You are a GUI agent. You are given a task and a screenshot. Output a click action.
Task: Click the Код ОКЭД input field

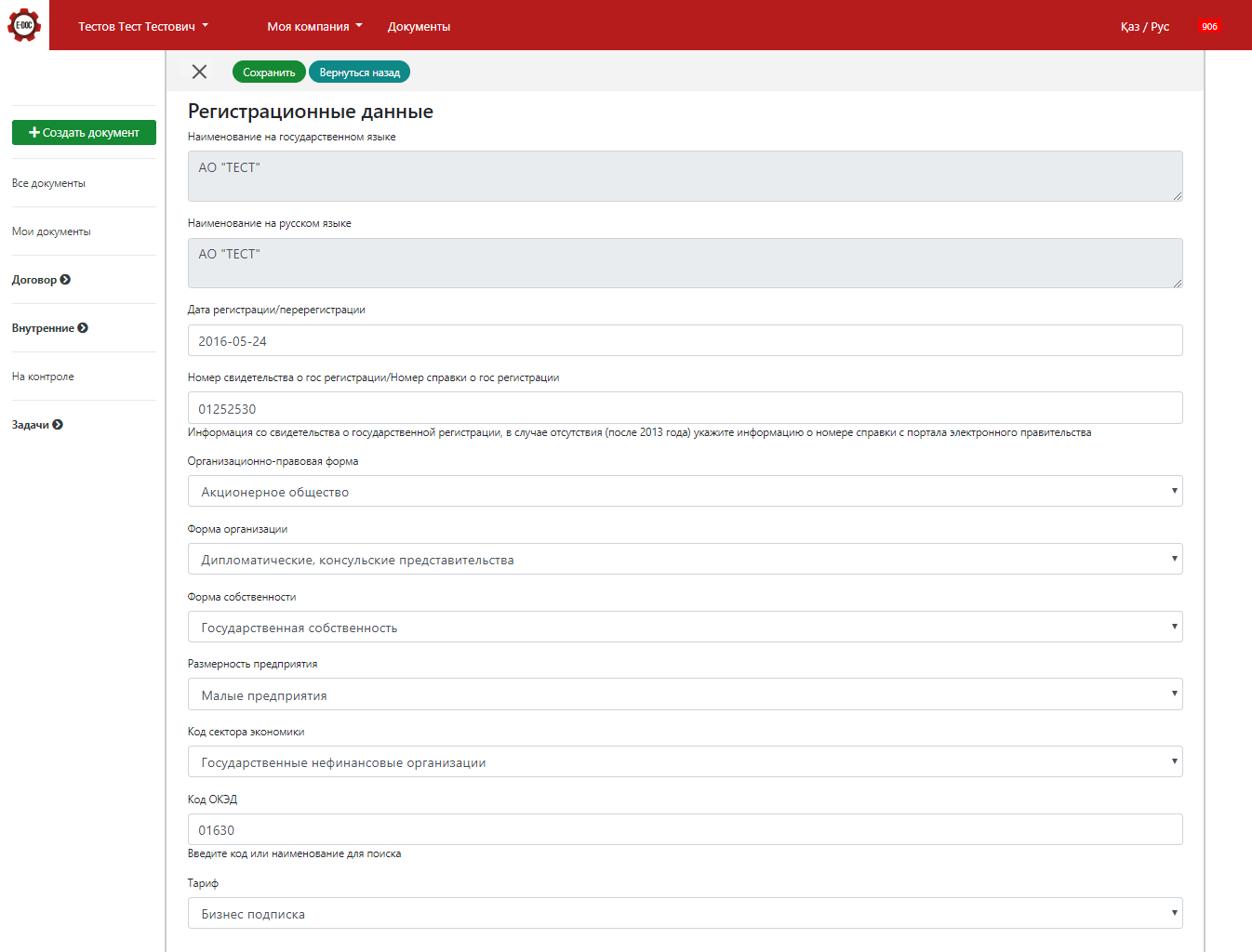coord(685,830)
